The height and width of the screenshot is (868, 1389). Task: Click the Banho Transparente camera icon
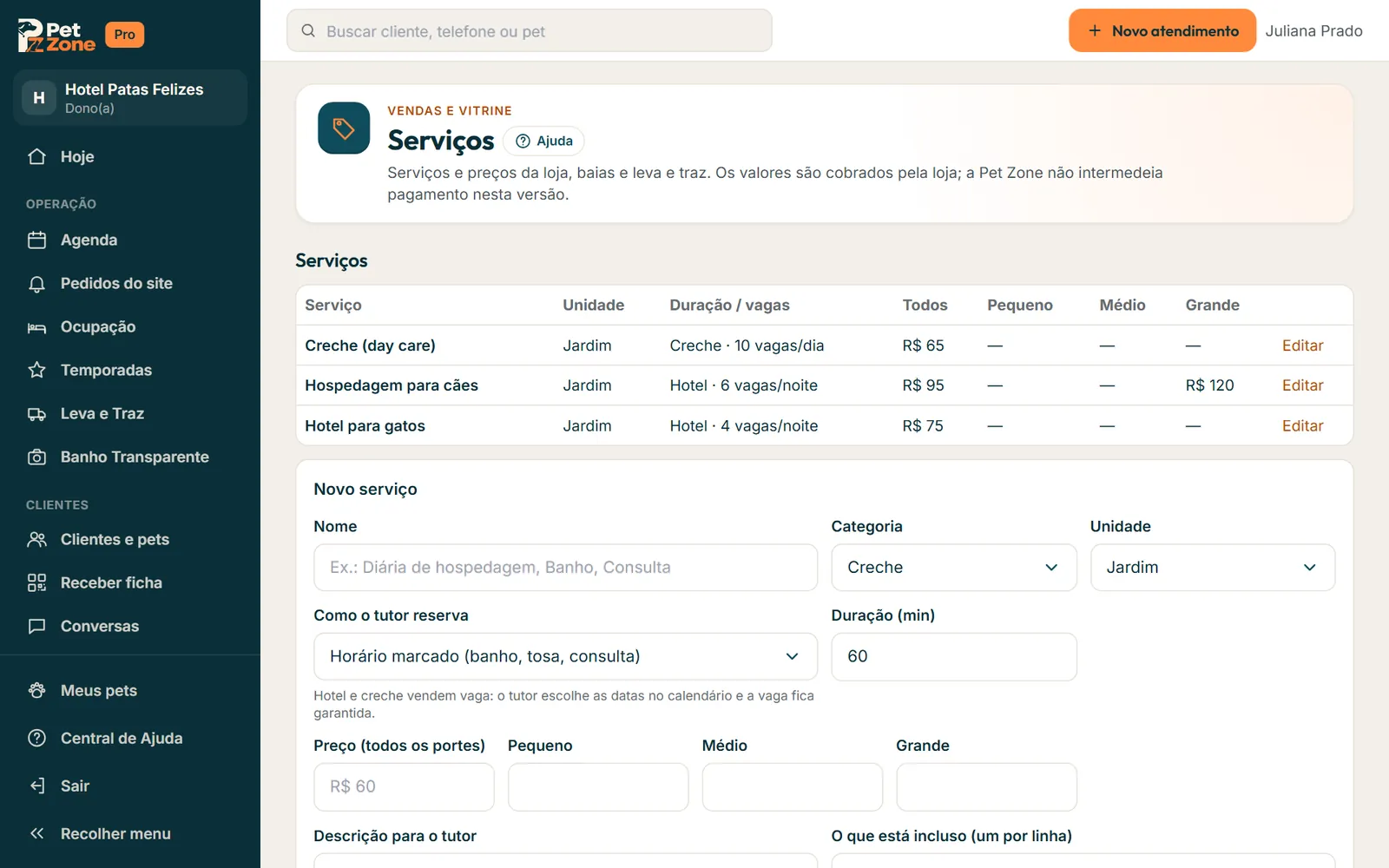click(x=36, y=457)
